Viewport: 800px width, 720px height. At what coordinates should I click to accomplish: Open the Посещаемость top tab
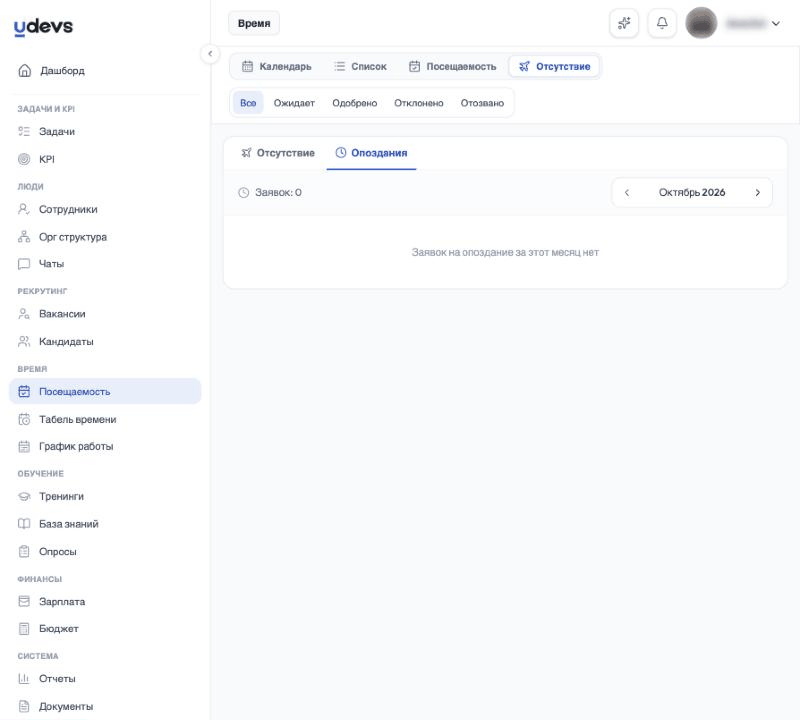coord(453,66)
